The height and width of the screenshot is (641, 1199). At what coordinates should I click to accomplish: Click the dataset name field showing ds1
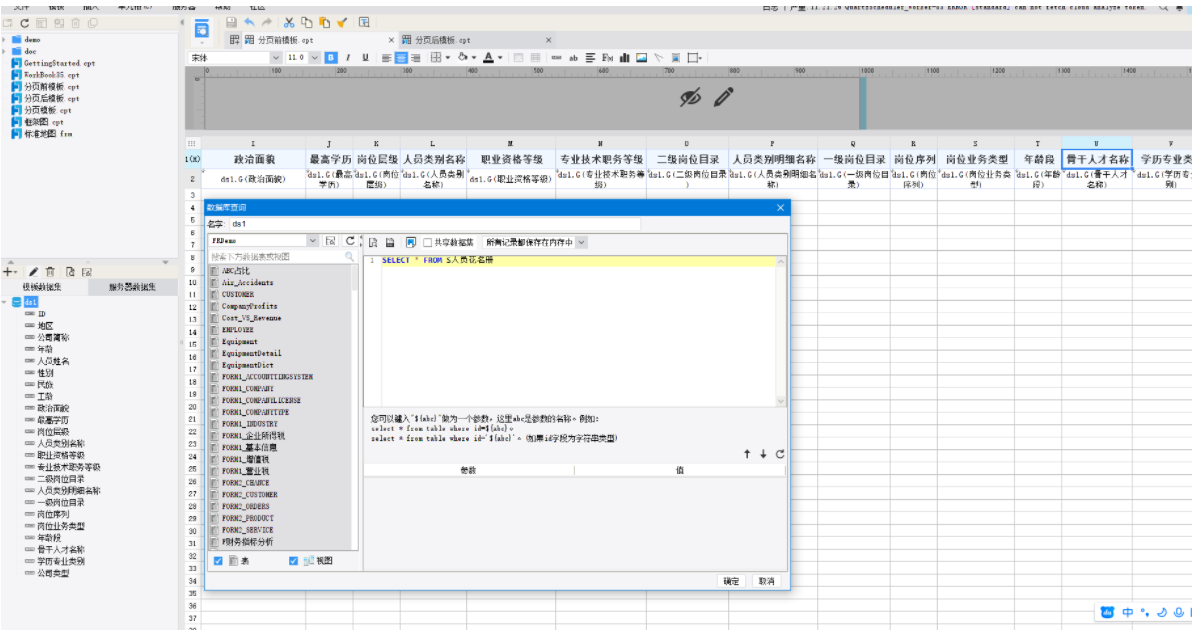click(x=434, y=224)
